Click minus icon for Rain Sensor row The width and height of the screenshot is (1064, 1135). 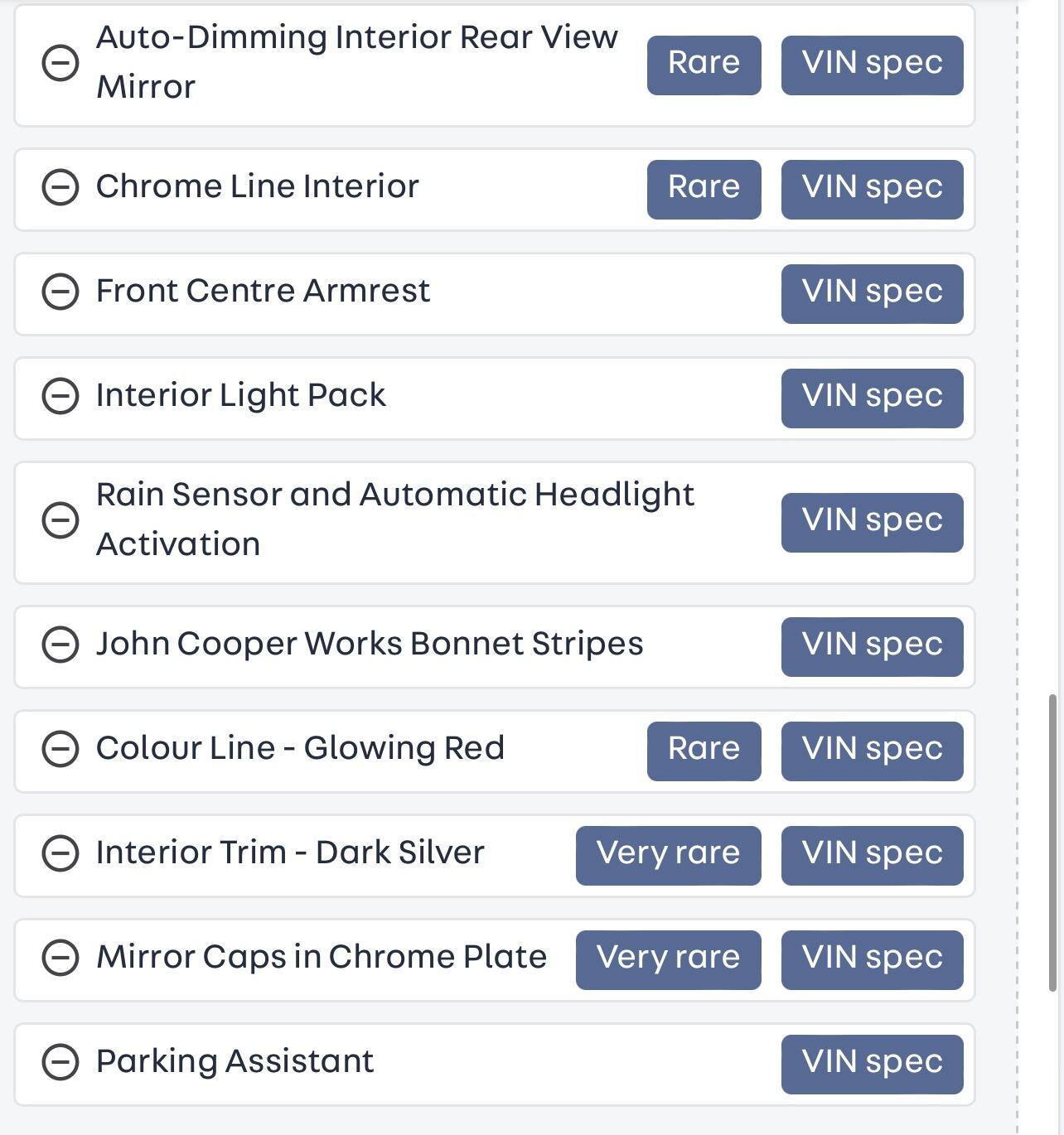(60, 520)
